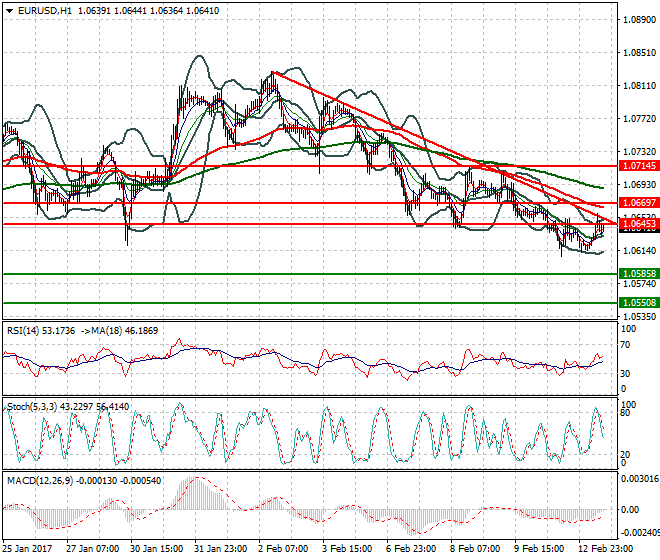The width and height of the screenshot is (660, 560).
Task: Select the MACD 0.003016 scale value
Action: (640, 480)
